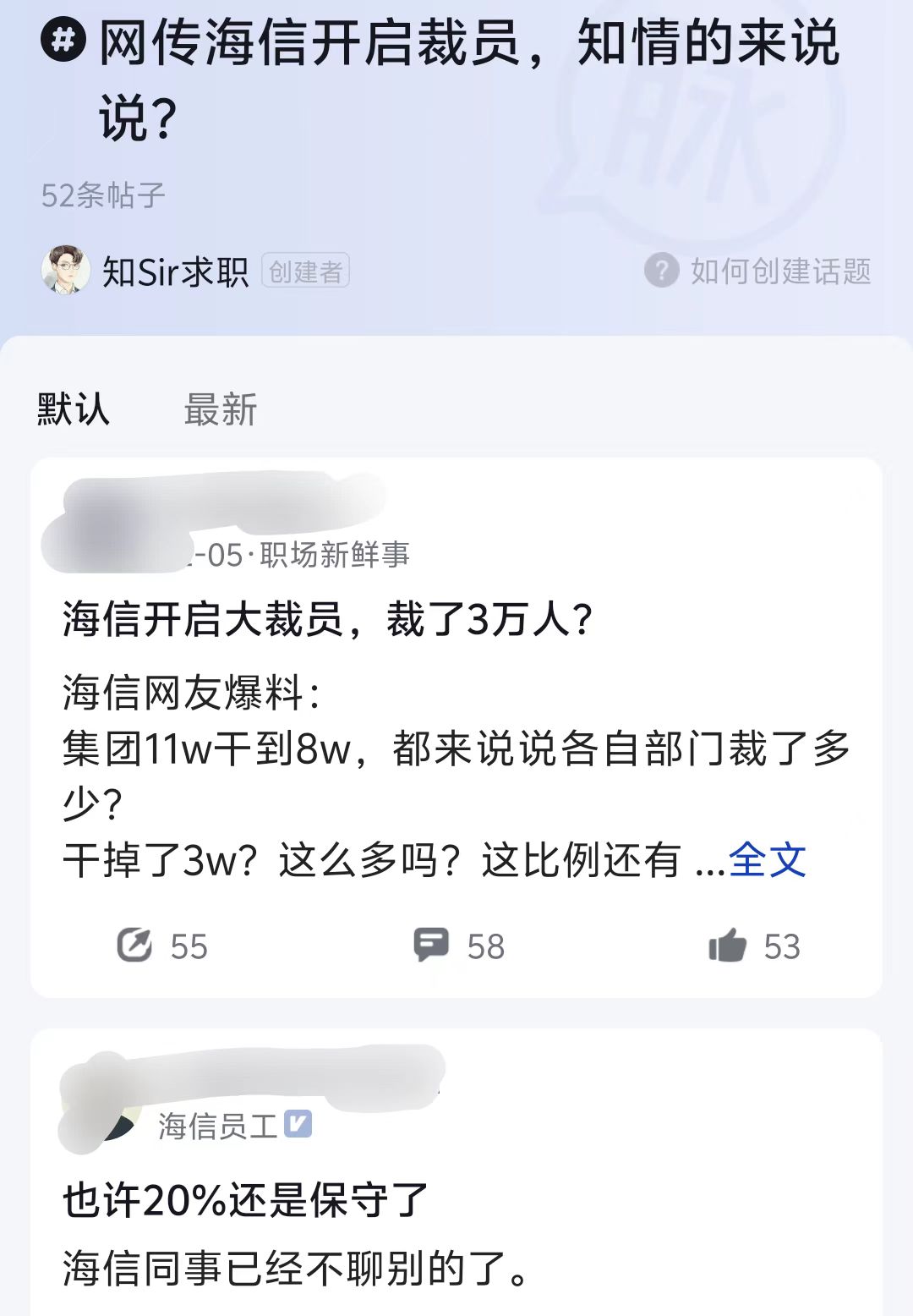Open the 知Sir求职 creator avatar
Viewport: 913px width, 1316px height.
pyautogui.click(x=65, y=271)
